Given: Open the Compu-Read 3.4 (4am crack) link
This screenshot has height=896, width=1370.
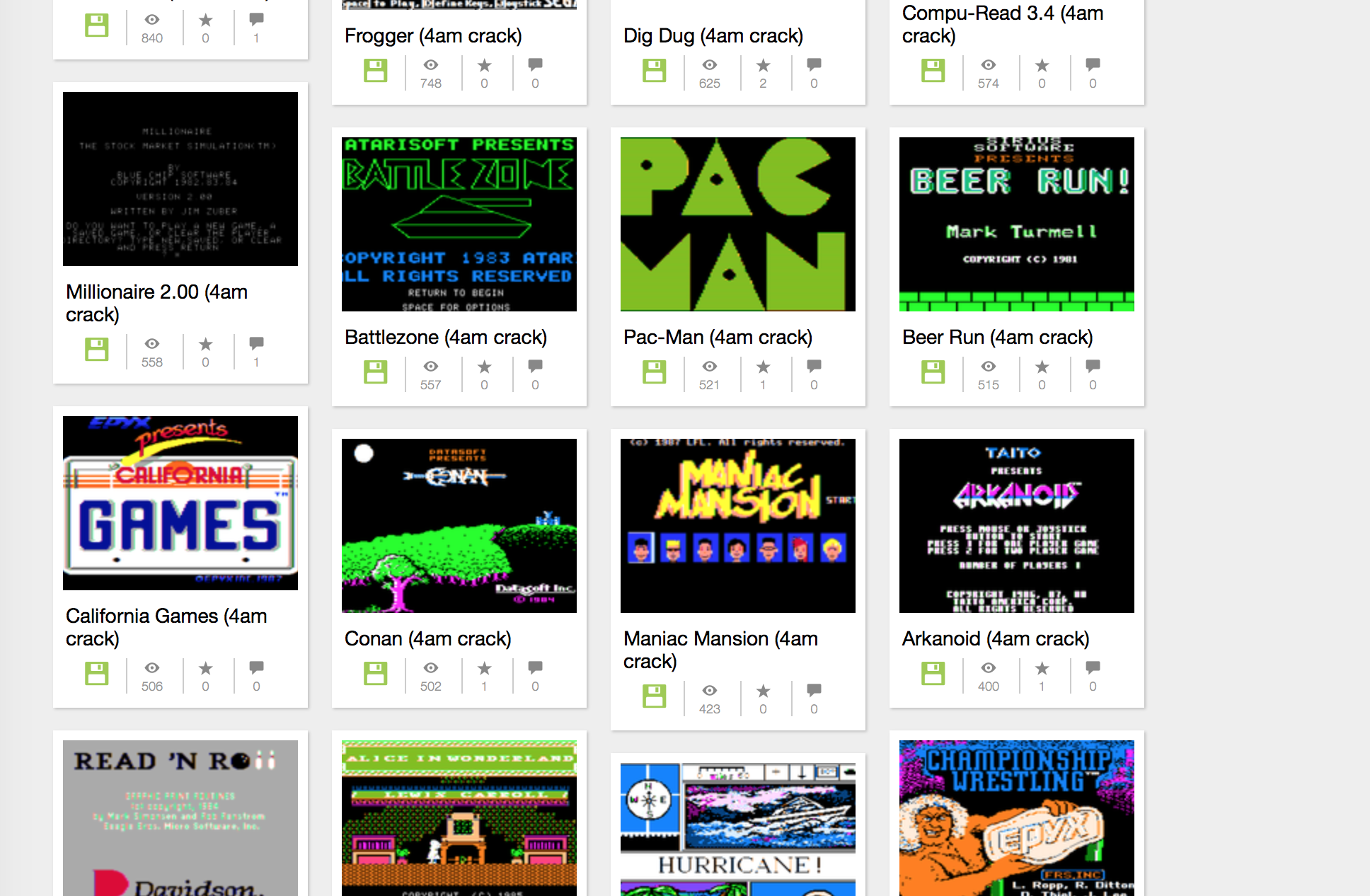Looking at the screenshot, I should [x=1003, y=24].
